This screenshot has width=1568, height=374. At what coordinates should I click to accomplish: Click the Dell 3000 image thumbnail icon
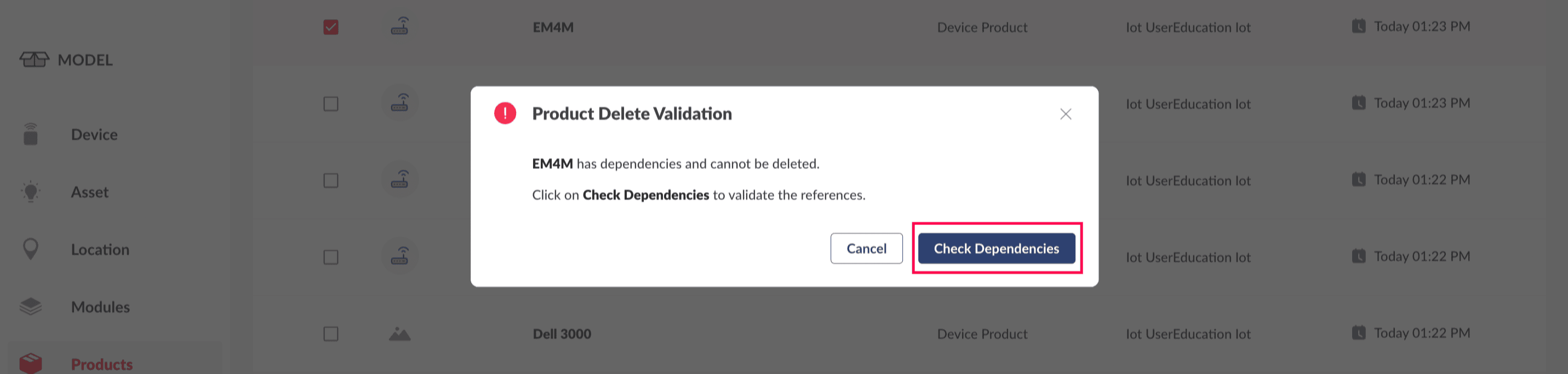(x=399, y=334)
